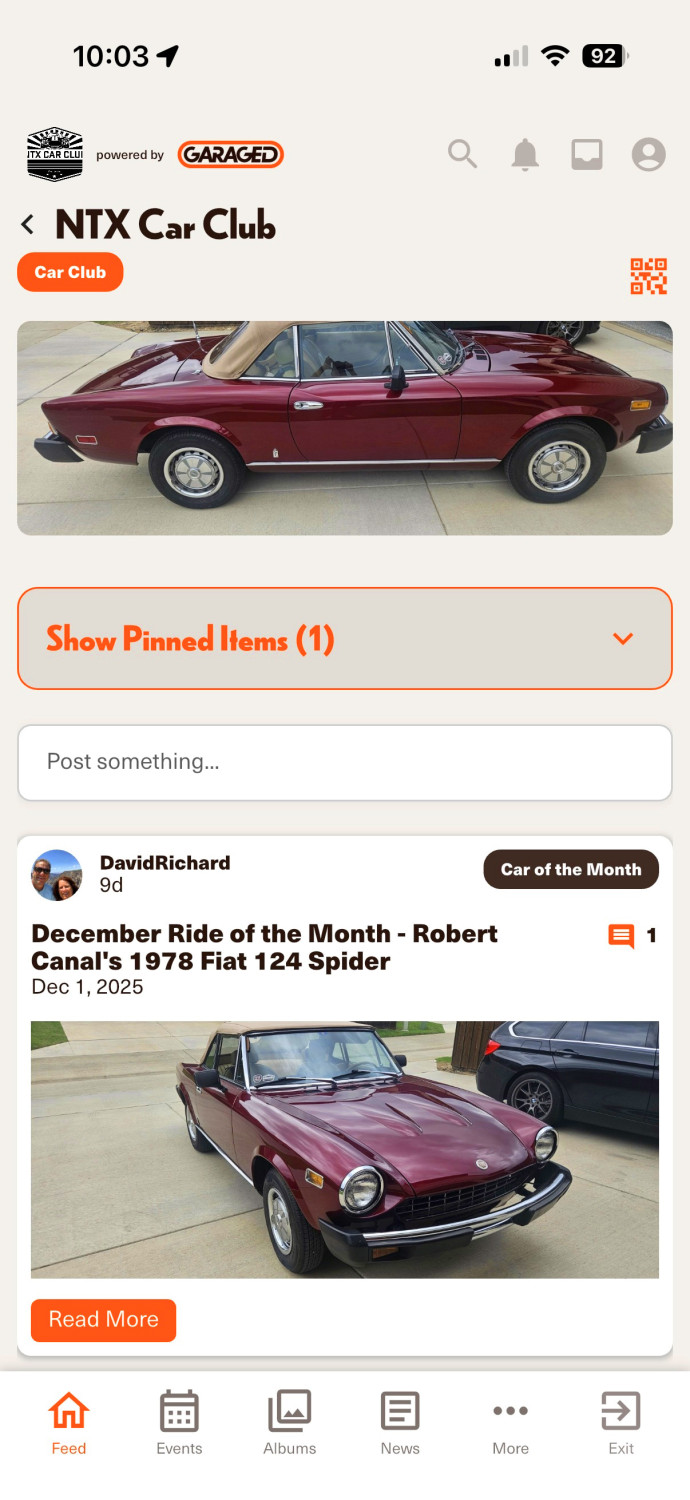This screenshot has height=1500, width=690.
Task: Open the News tab
Action: [x=400, y=1422]
